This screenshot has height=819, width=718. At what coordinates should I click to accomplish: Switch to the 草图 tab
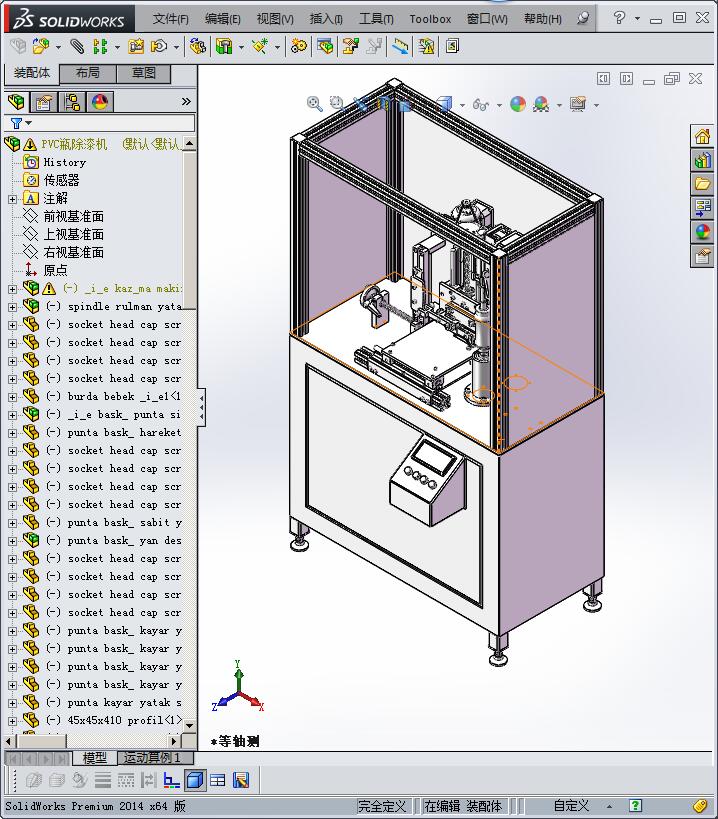pos(144,73)
